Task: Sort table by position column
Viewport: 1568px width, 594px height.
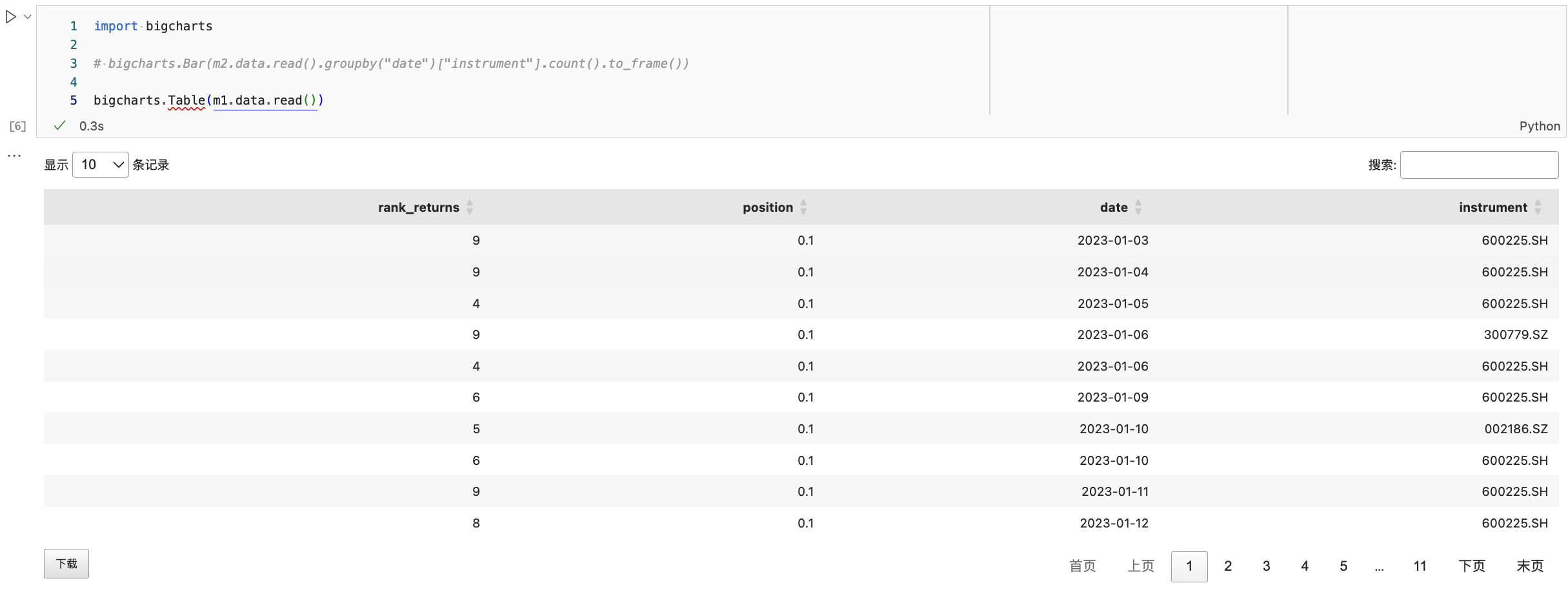Action: pos(768,207)
